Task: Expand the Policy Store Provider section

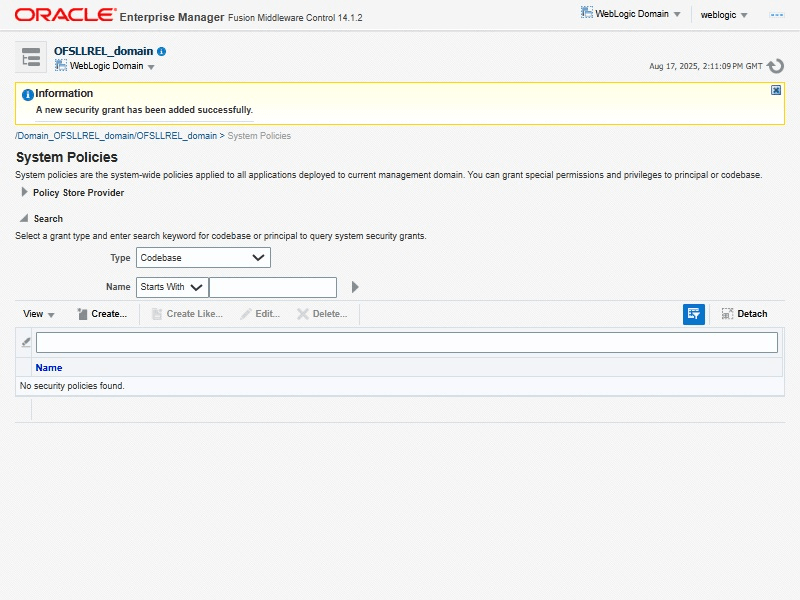Action: pyautogui.click(x=24, y=193)
